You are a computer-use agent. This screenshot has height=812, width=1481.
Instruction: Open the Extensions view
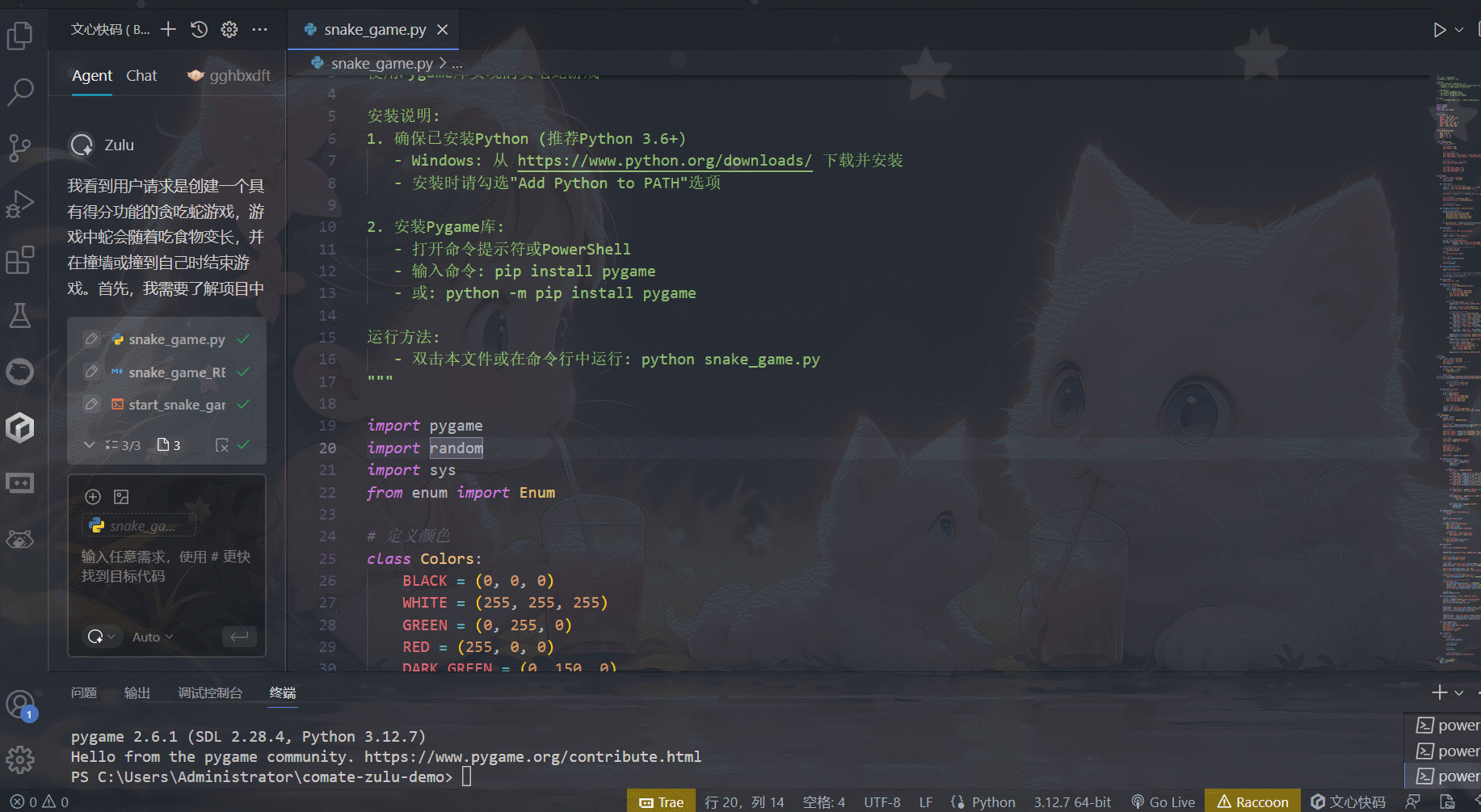(20, 260)
